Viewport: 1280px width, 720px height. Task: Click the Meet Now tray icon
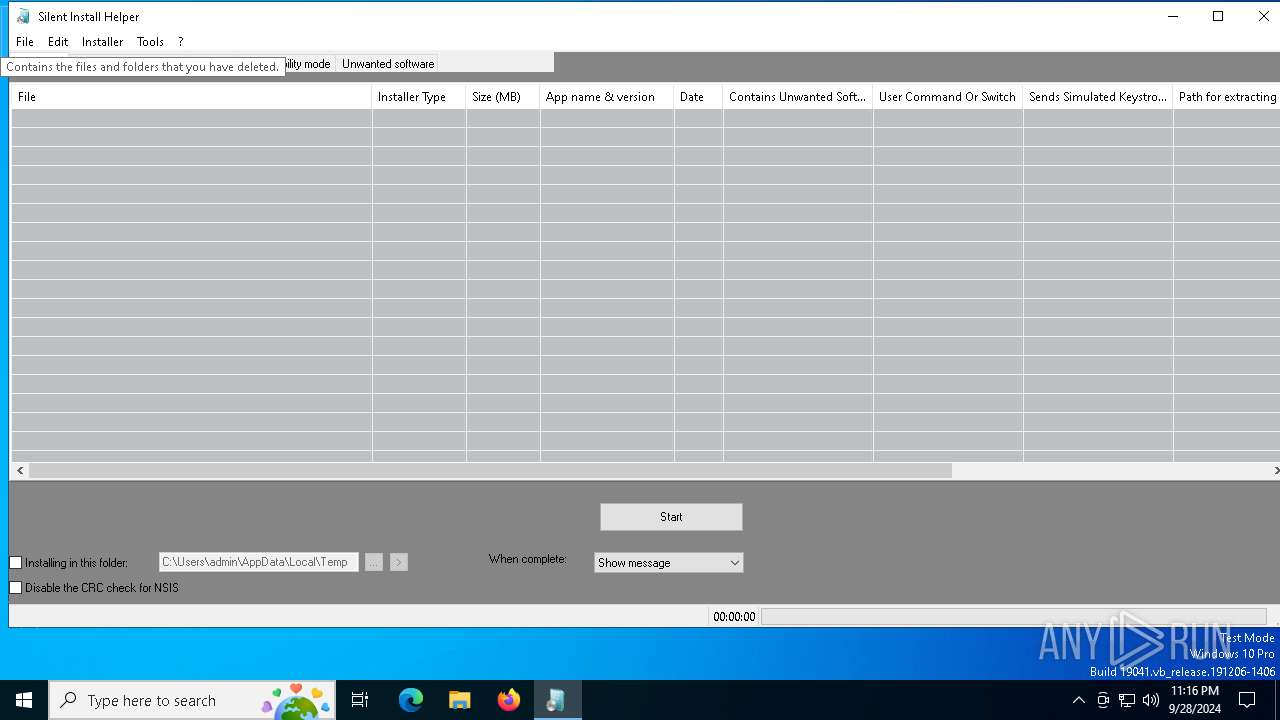1103,700
